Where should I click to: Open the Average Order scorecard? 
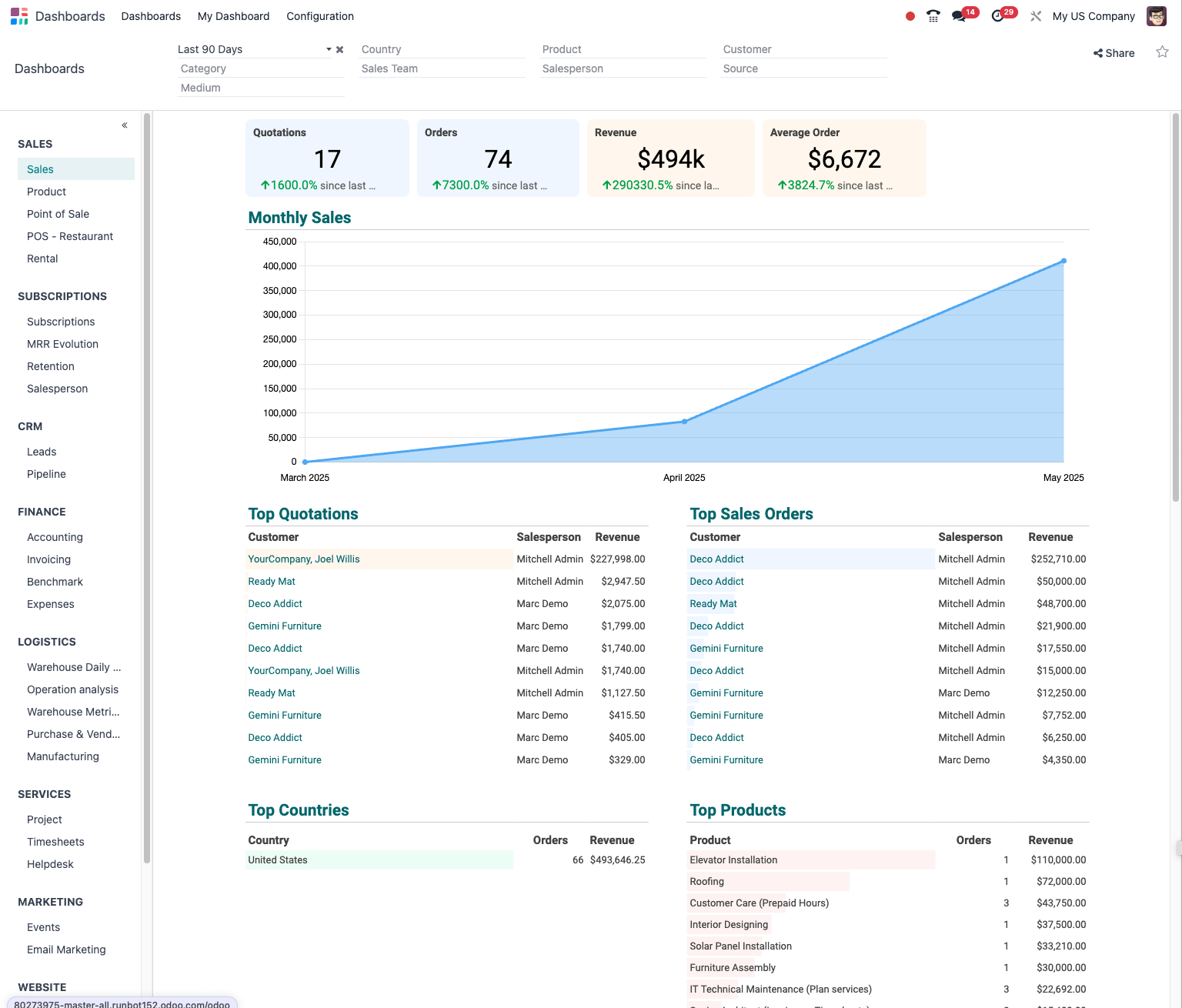(844, 158)
